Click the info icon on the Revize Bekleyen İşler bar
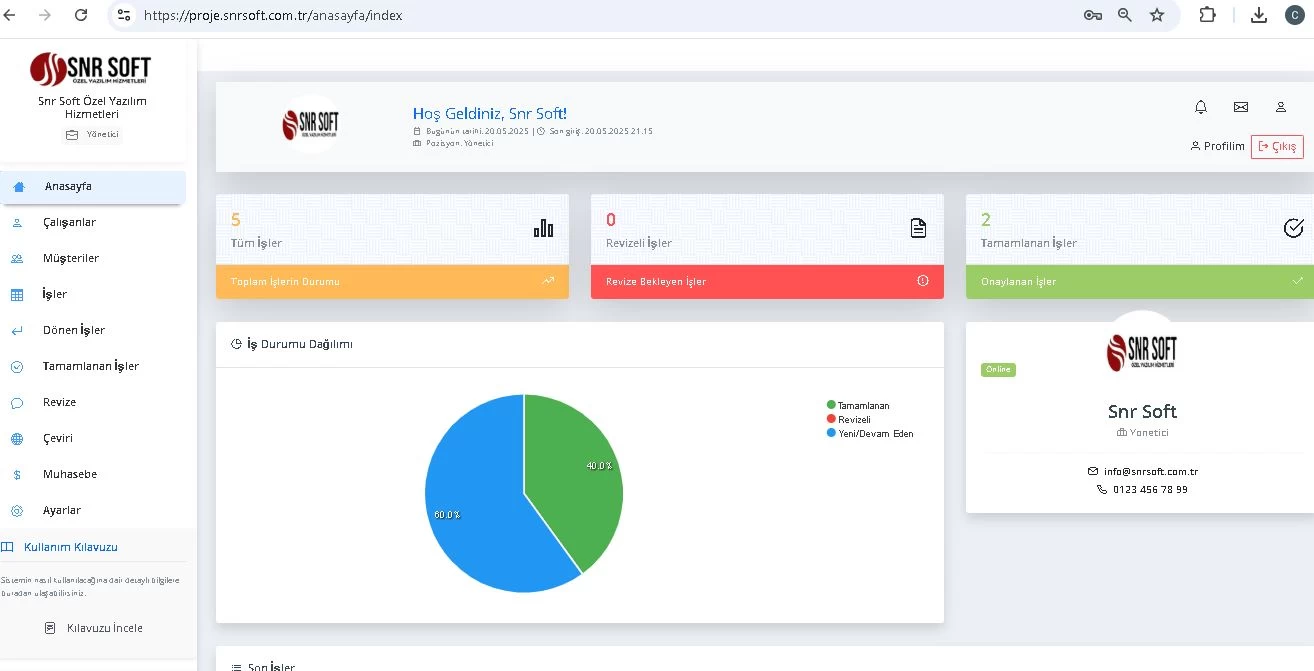 tap(922, 281)
